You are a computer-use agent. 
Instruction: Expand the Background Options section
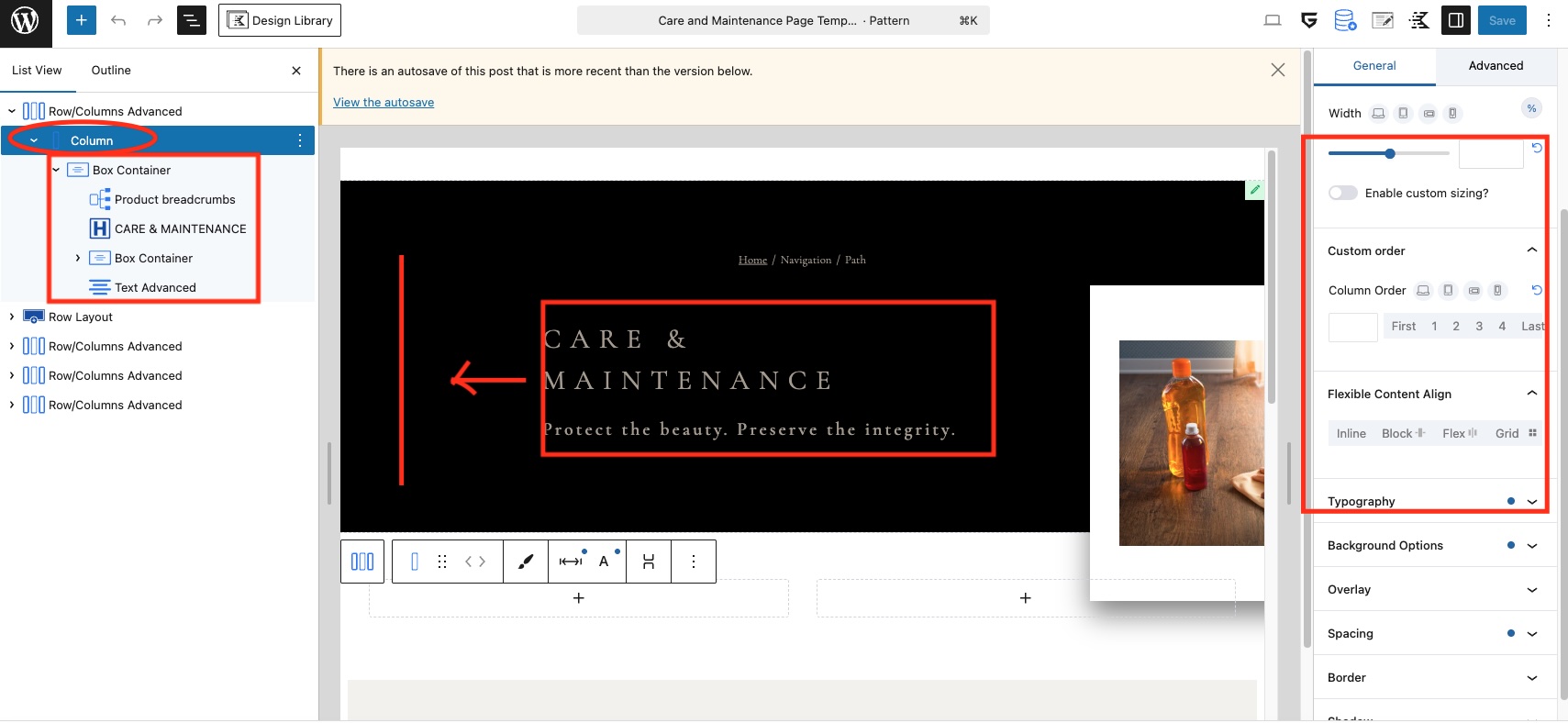[1436, 545]
